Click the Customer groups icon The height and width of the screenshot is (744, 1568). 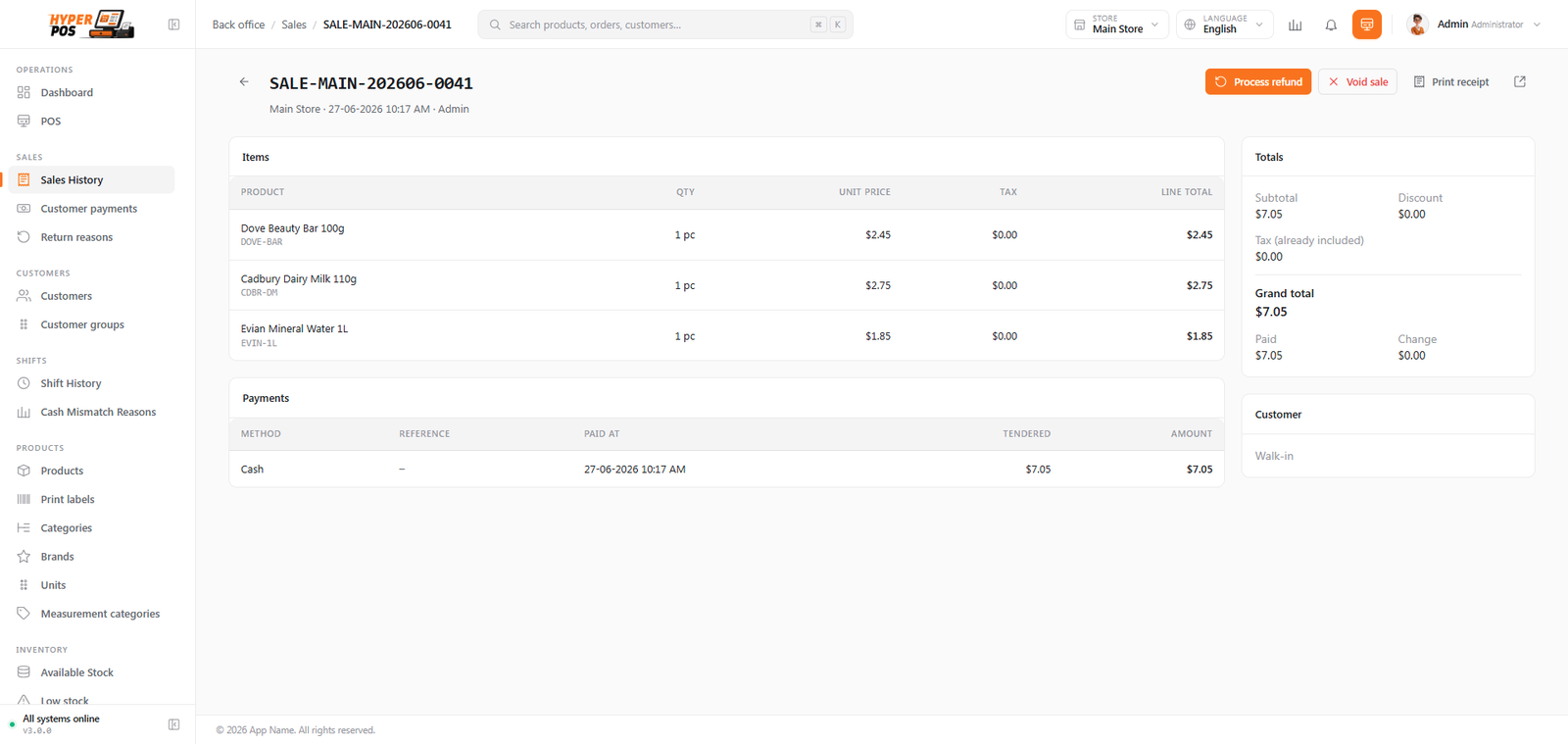[x=24, y=324]
